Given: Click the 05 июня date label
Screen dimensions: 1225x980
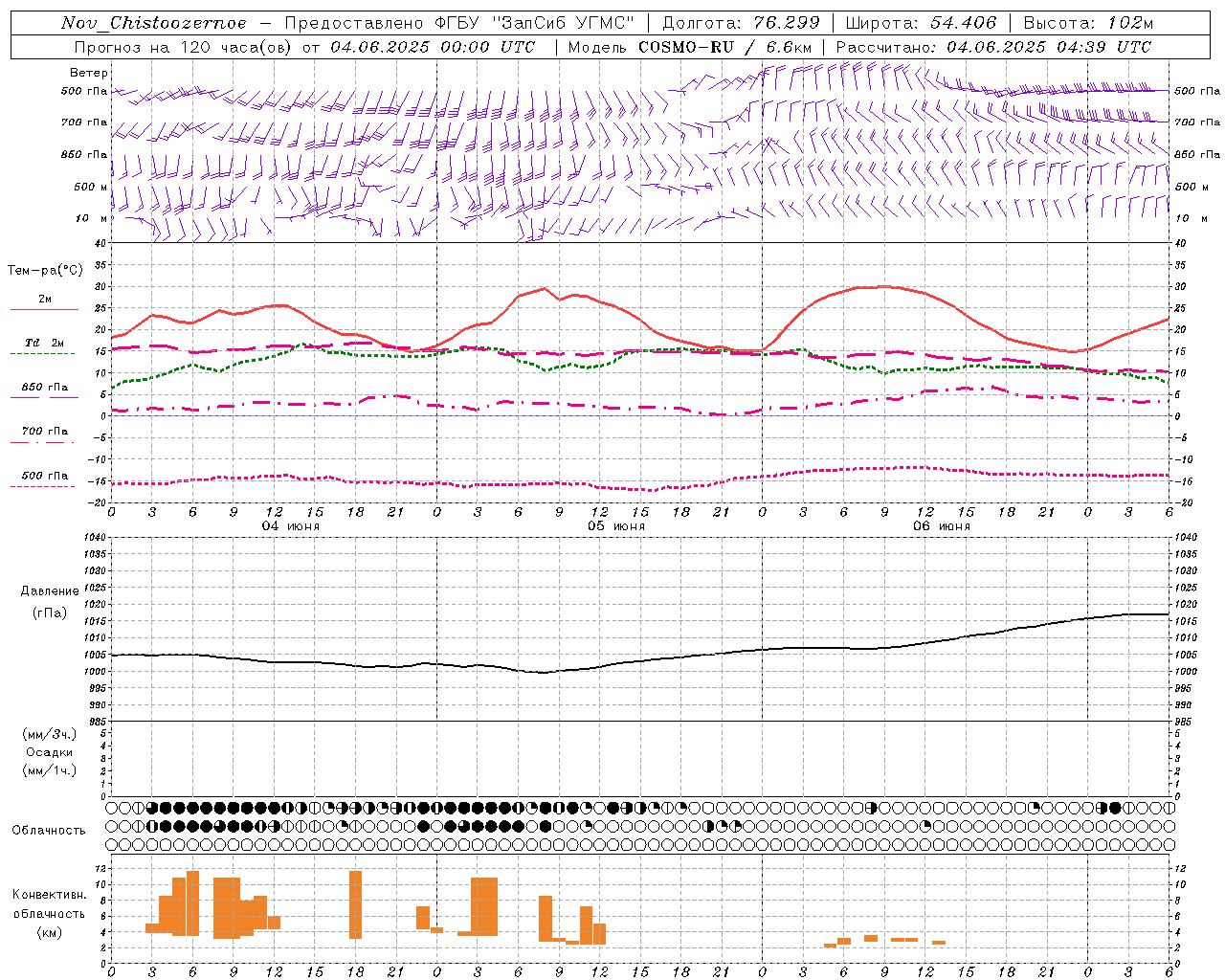Looking at the screenshot, I should click(616, 526).
